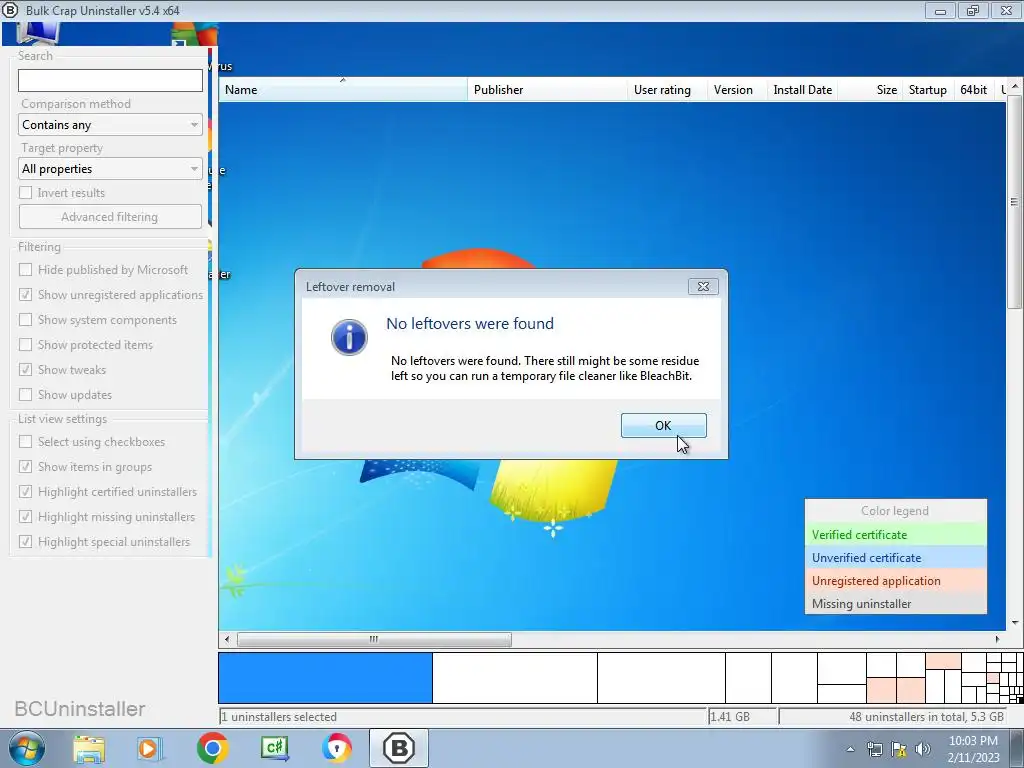Click Unverified certificate legend color
The image size is (1024, 768).
click(x=895, y=558)
